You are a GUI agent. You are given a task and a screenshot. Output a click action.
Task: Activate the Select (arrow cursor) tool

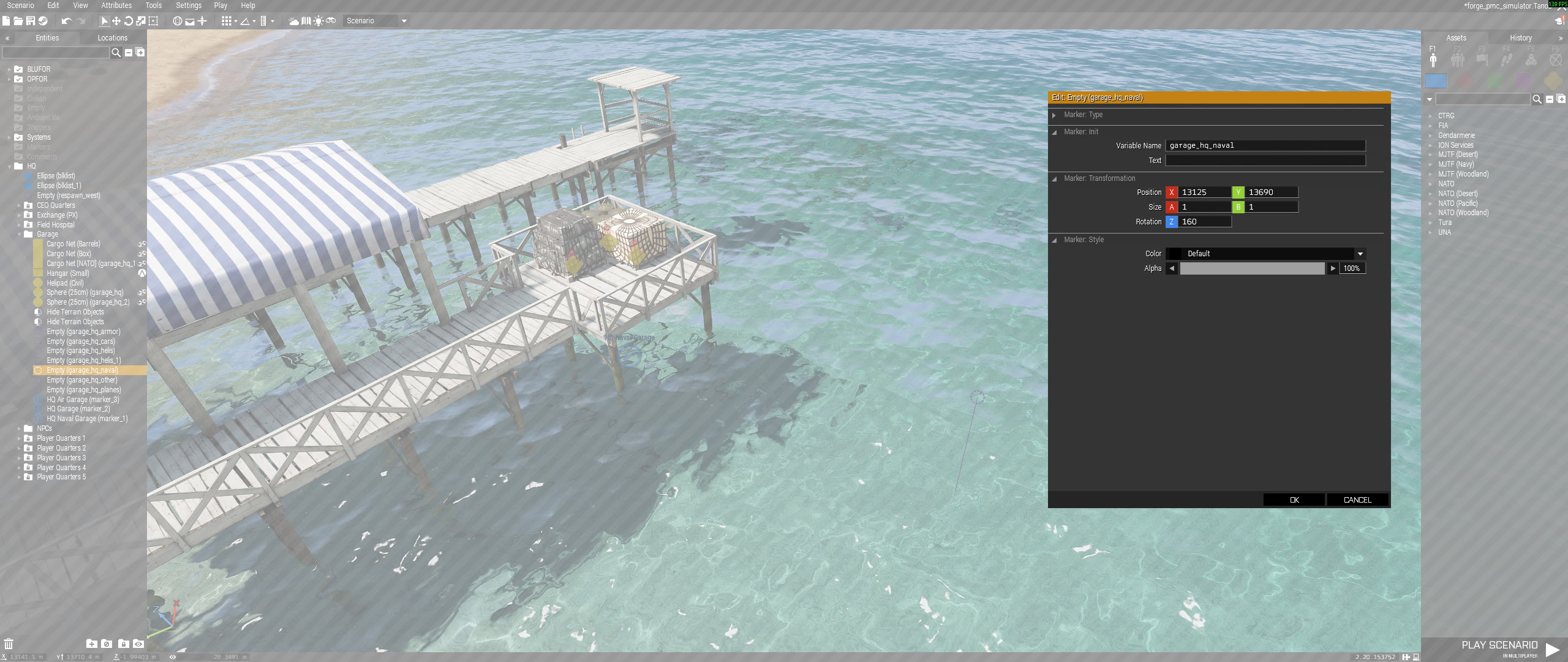click(104, 21)
